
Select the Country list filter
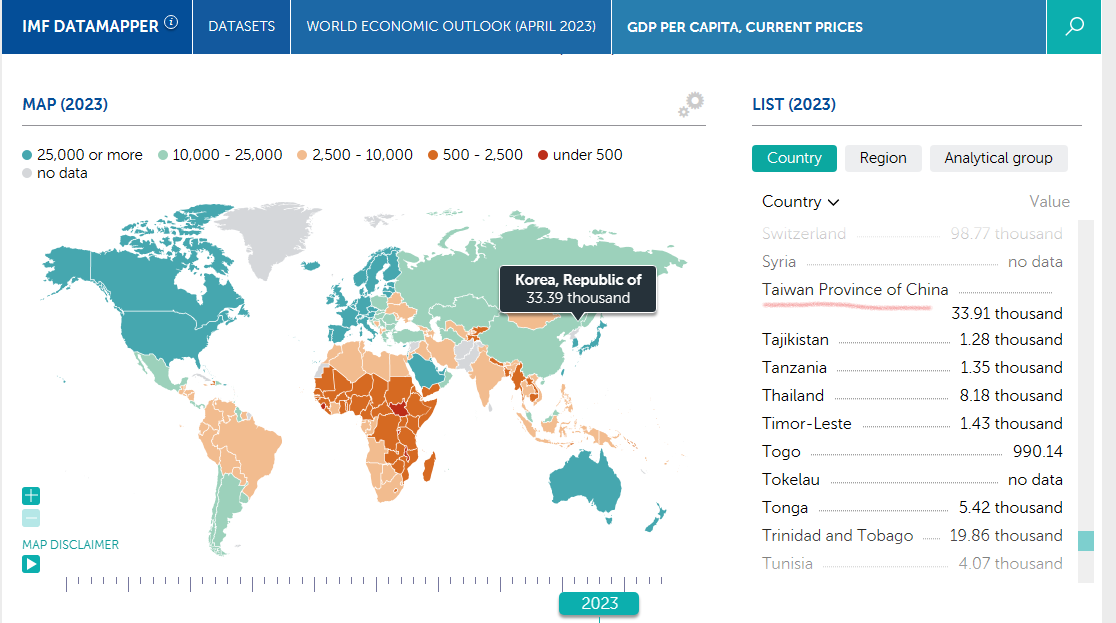[794, 158]
